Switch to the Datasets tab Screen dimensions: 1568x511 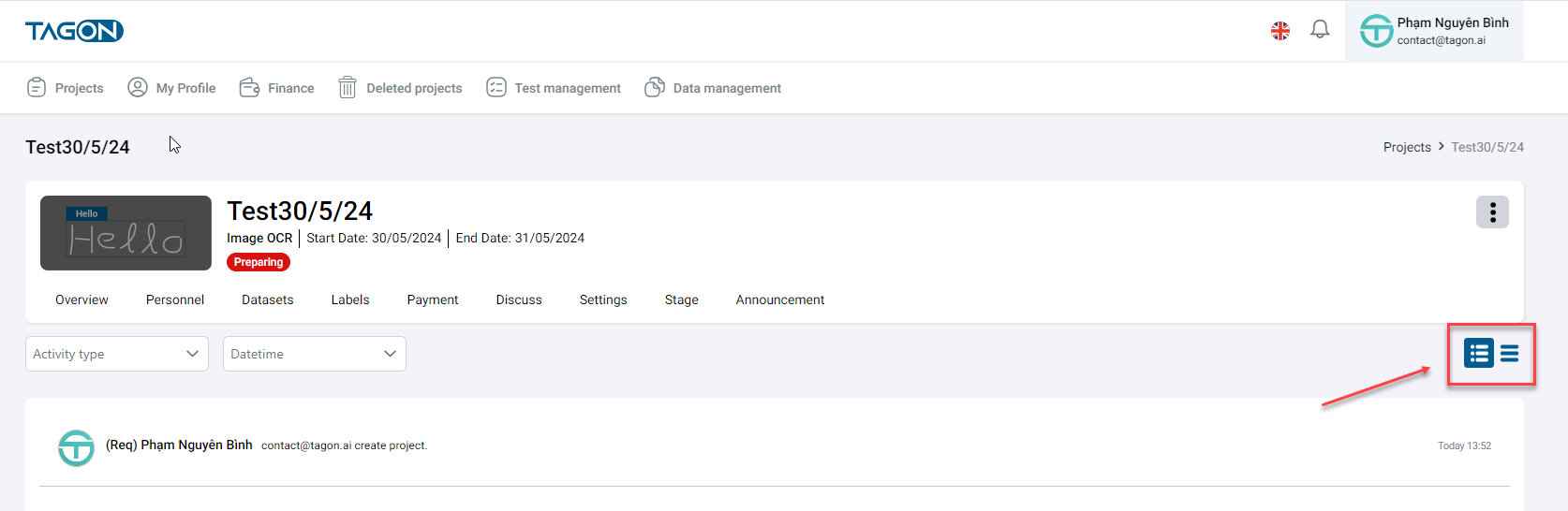tap(267, 299)
